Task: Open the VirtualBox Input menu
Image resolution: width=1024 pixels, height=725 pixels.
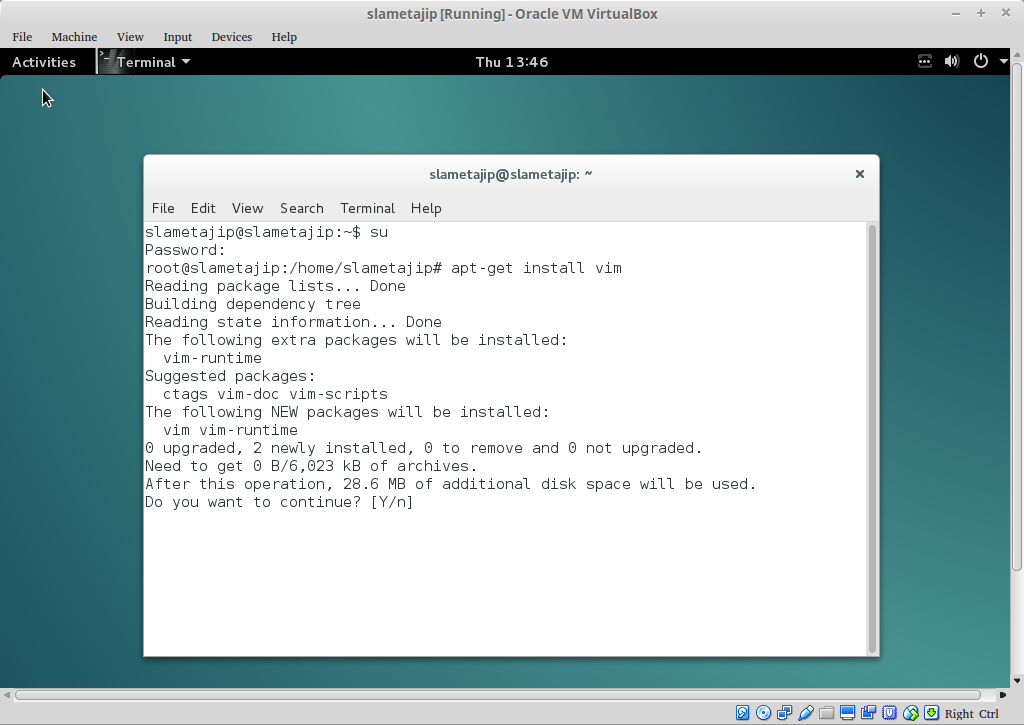Action: (178, 37)
